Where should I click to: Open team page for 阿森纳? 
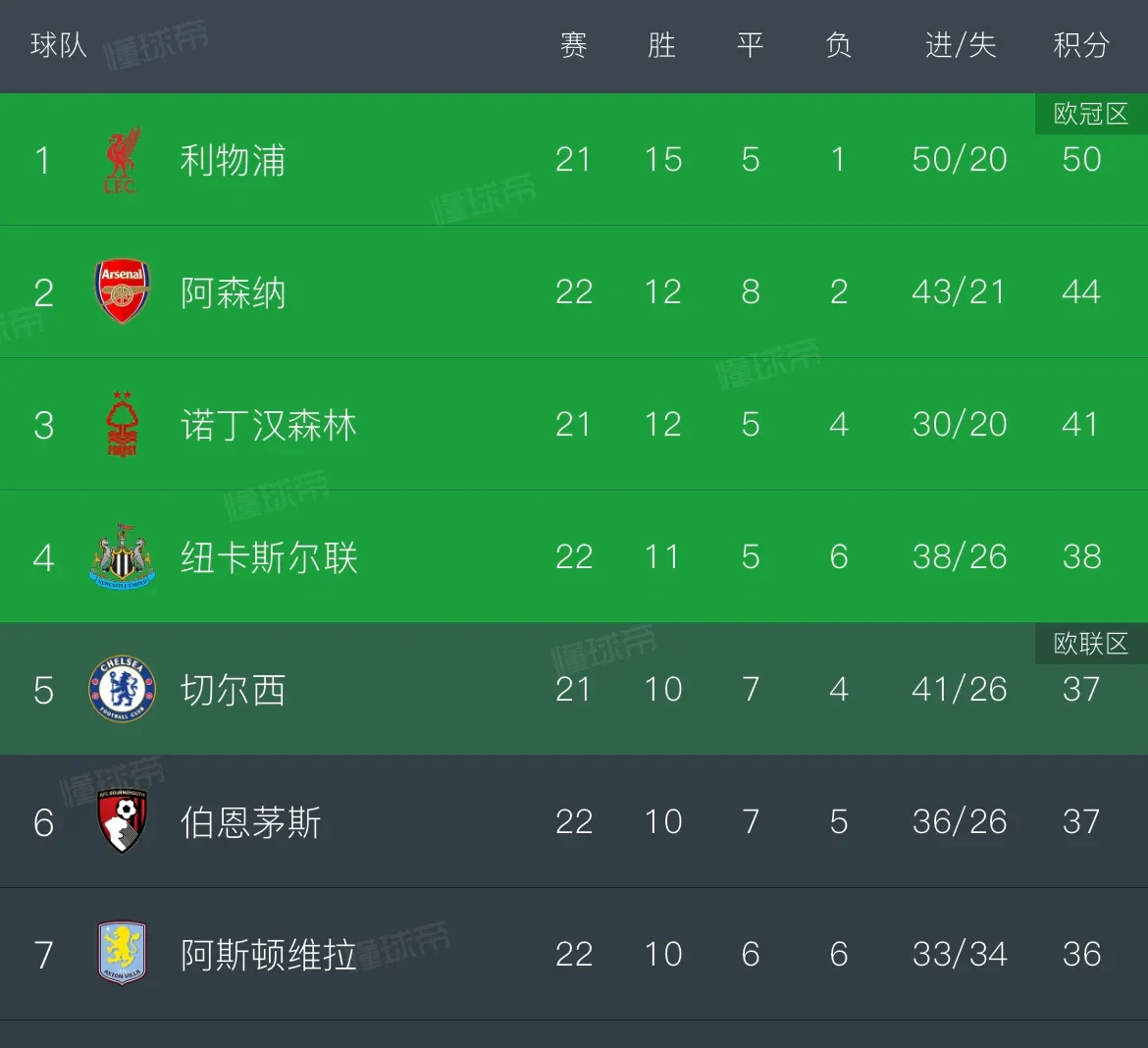233,292
